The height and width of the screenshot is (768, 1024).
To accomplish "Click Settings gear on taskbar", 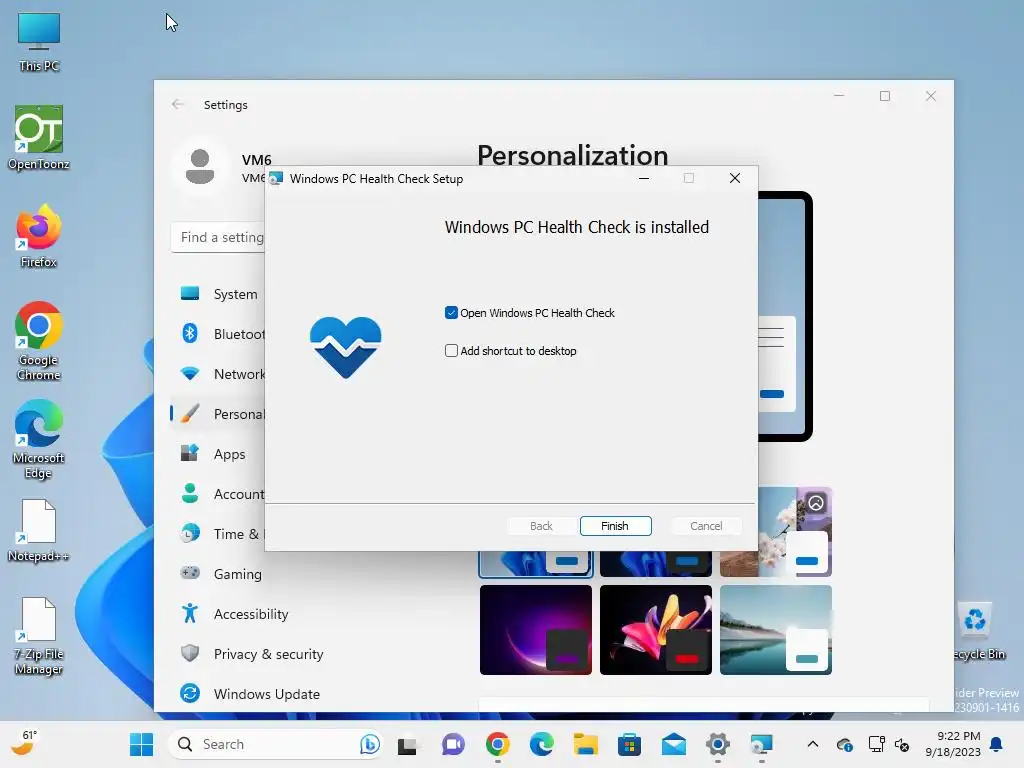I will coord(718,744).
